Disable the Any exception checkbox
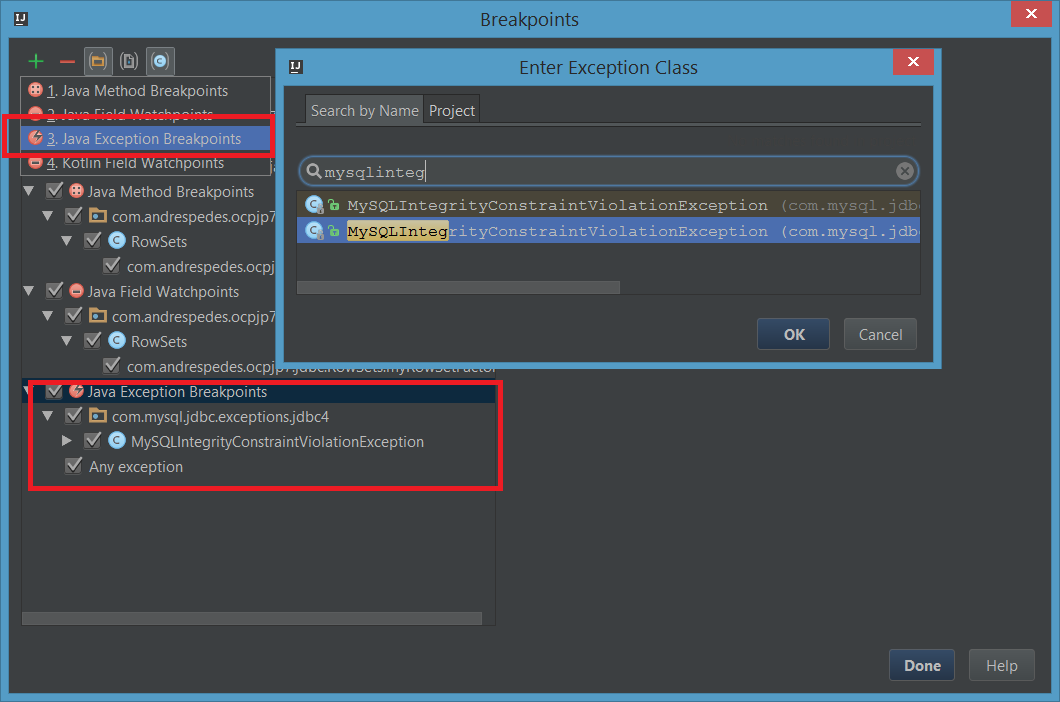The height and width of the screenshot is (702, 1060). point(74,465)
